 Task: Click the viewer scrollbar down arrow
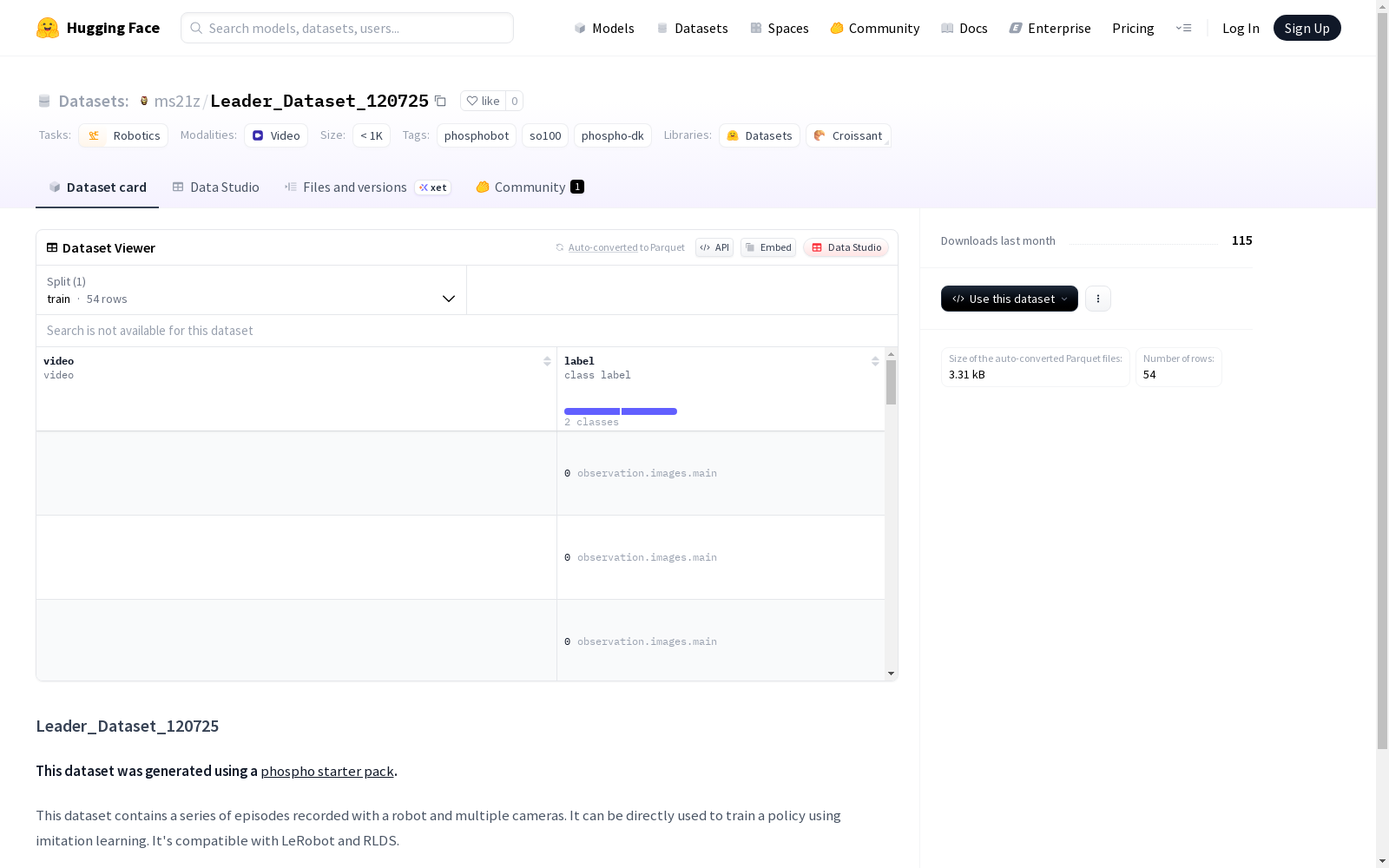(x=891, y=674)
